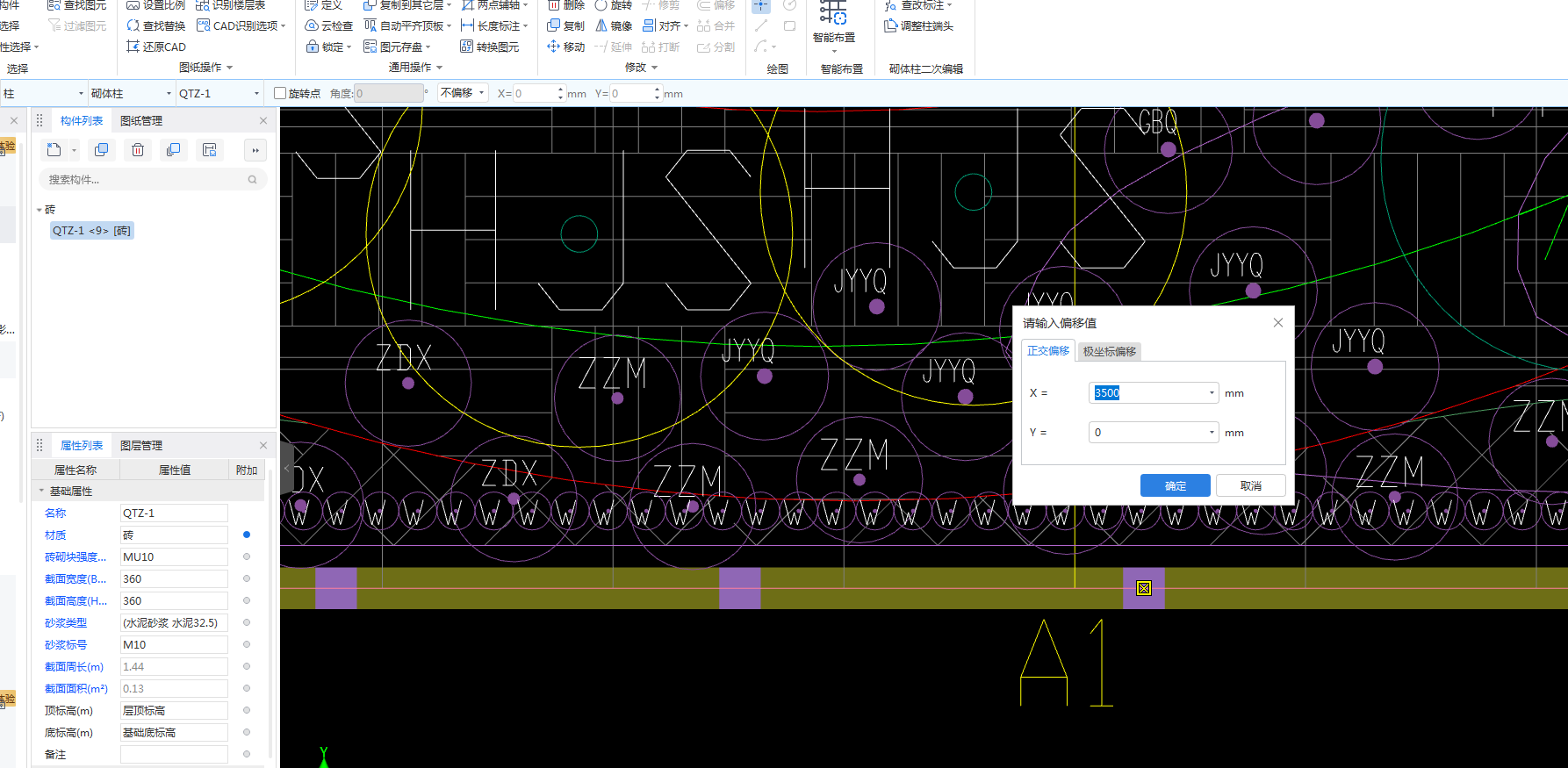Screen dimensions: 1568x768
Task: Click the 删除 delete tool
Action: click(566, 5)
